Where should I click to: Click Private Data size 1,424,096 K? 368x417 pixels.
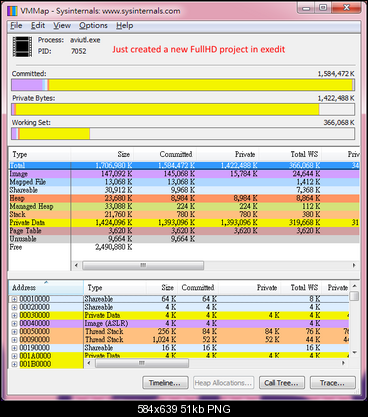pos(113,223)
